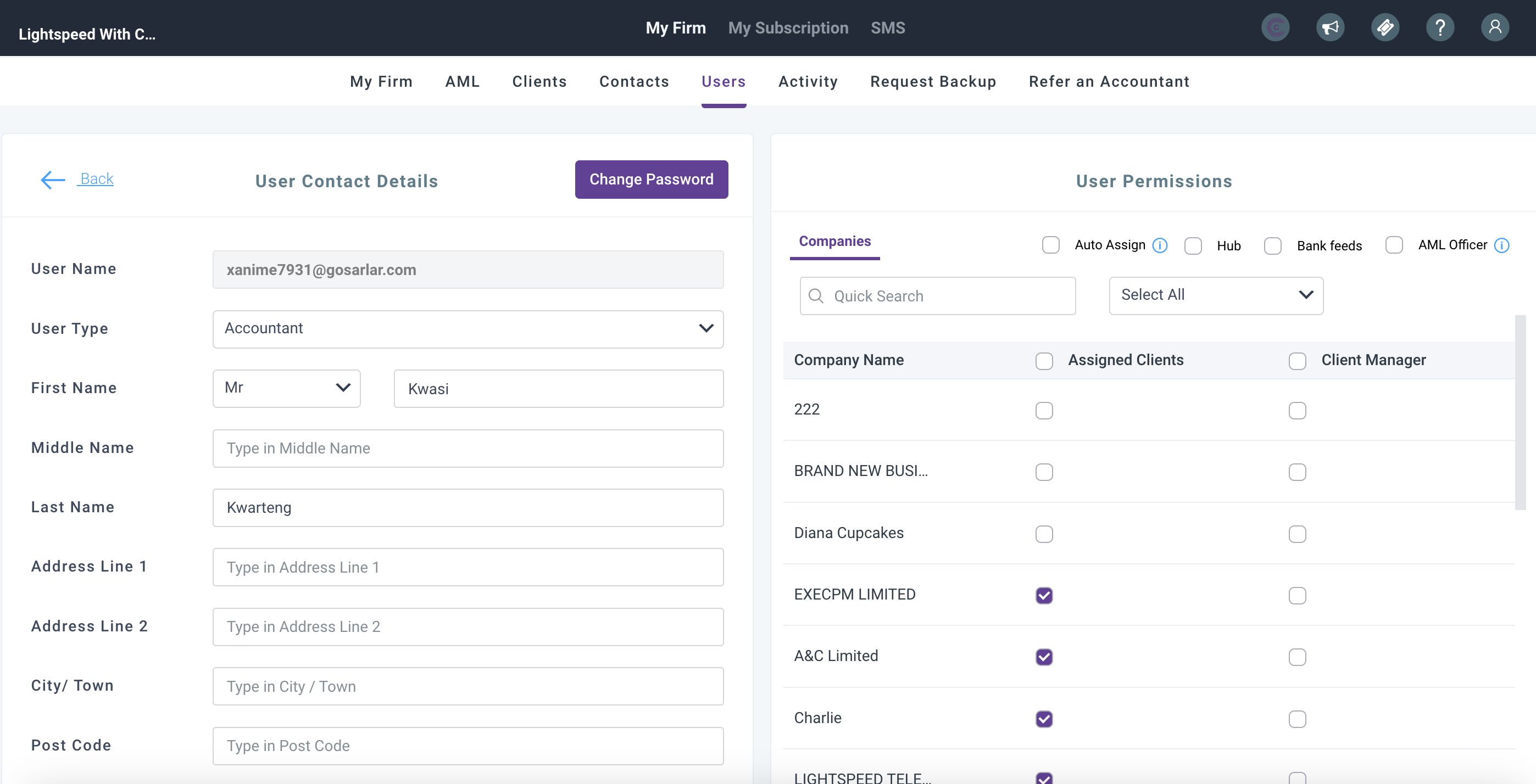The height and width of the screenshot is (784, 1536).
Task: Switch to the Activity tab
Action: point(808,82)
